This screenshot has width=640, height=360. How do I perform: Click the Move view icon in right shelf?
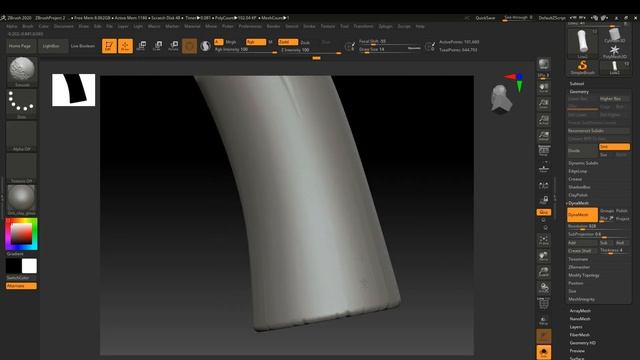pyautogui.click(x=544, y=256)
